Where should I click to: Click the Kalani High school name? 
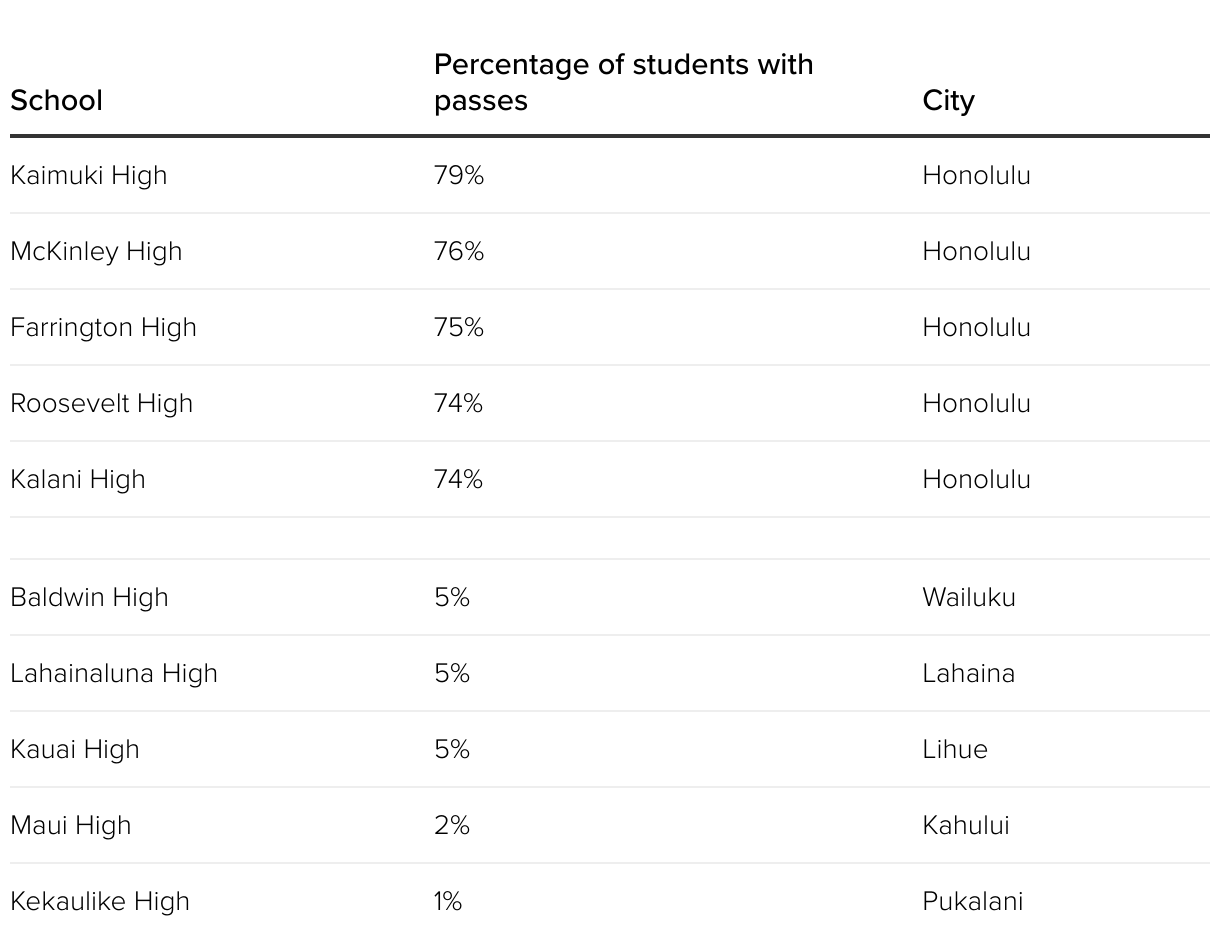point(78,479)
